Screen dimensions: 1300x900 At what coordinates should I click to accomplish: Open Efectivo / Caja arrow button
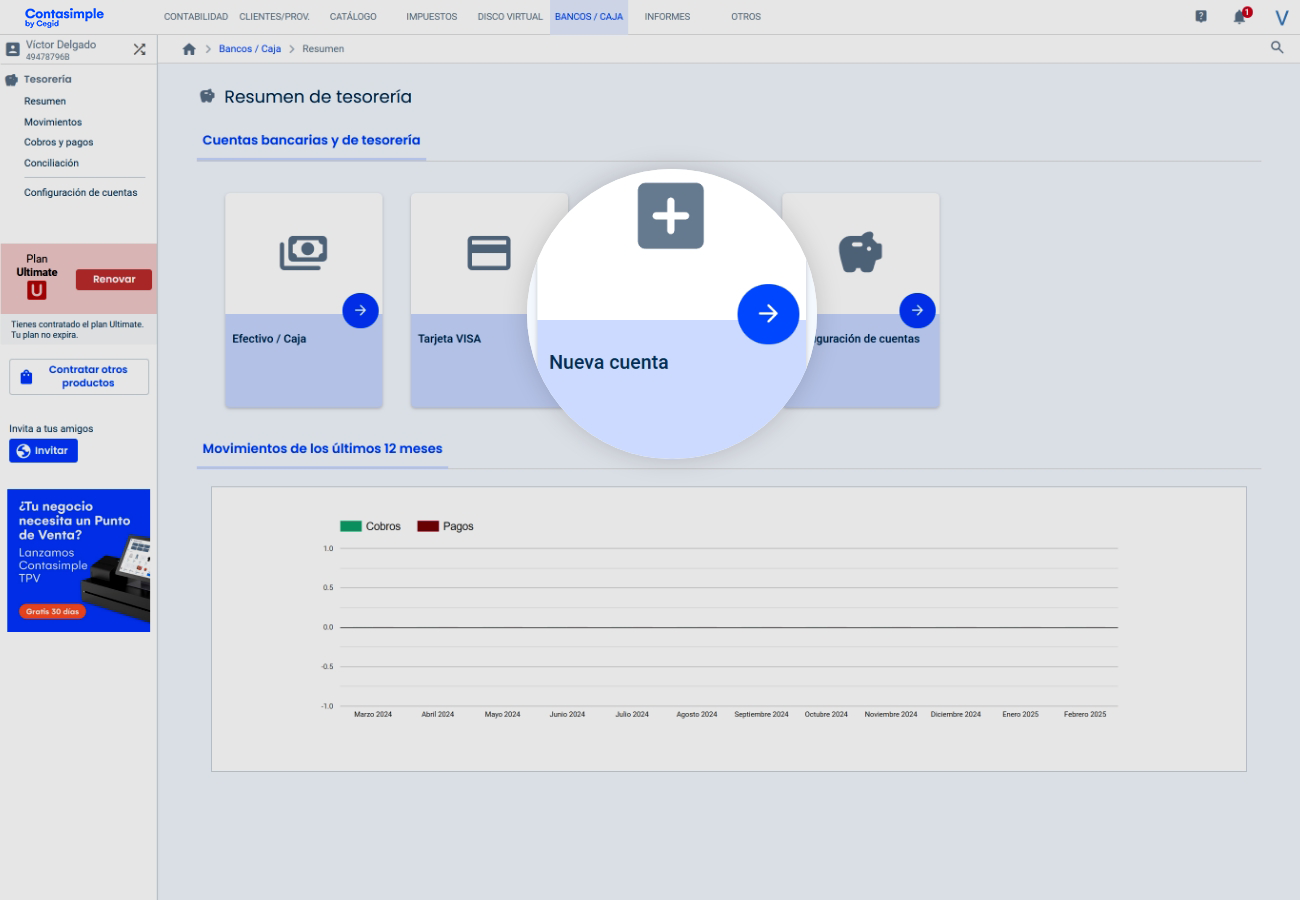coord(360,310)
